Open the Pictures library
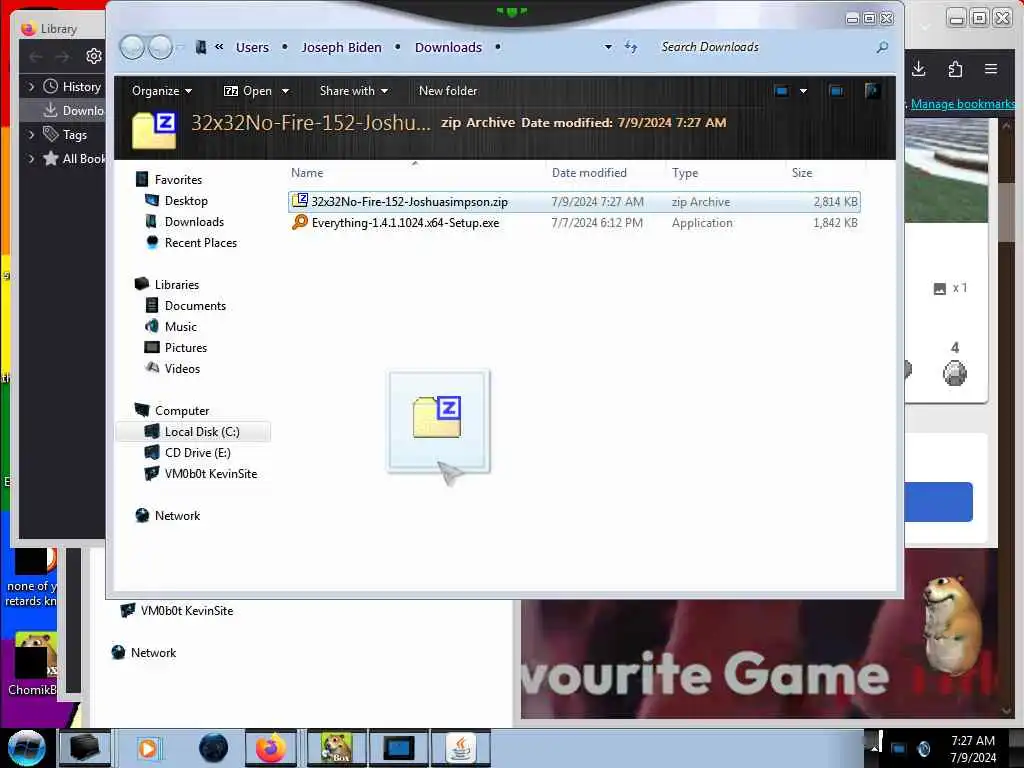This screenshot has height=768, width=1024. (x=185, y=347)
